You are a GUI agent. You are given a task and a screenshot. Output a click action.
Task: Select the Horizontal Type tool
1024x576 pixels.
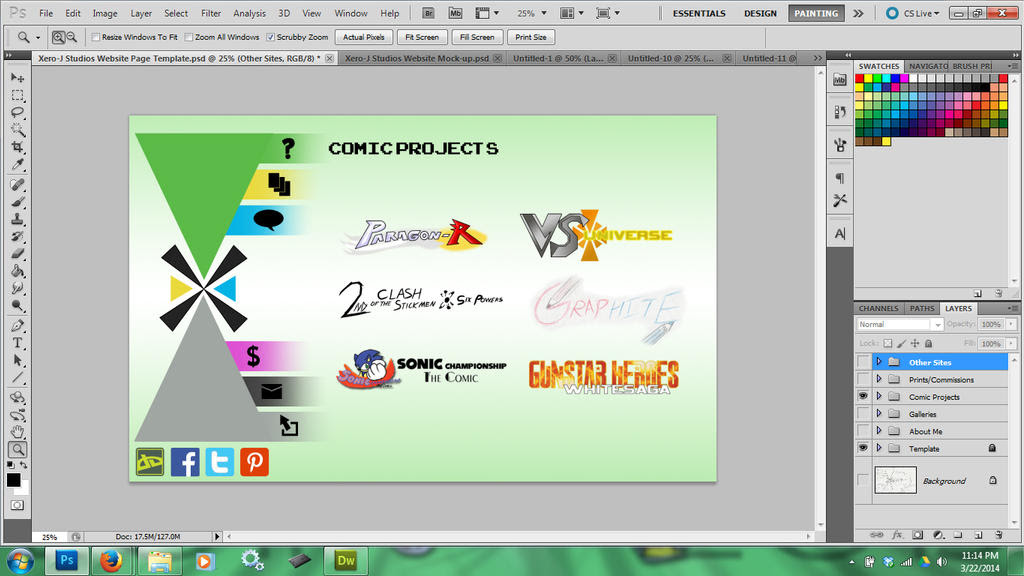click(18, 343)
